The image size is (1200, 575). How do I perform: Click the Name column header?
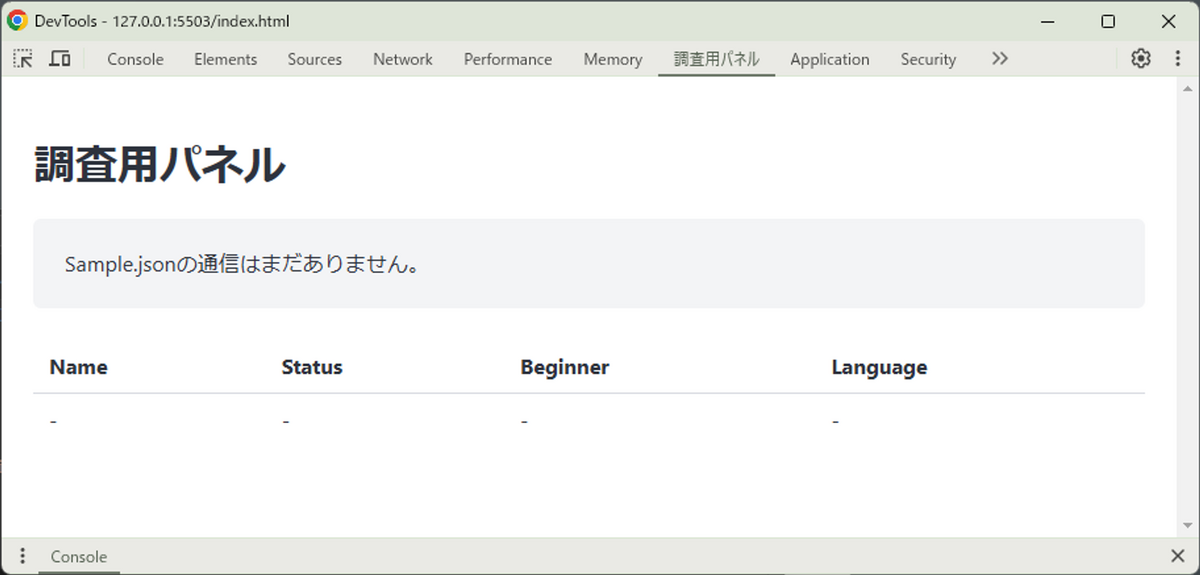[78, 367]
